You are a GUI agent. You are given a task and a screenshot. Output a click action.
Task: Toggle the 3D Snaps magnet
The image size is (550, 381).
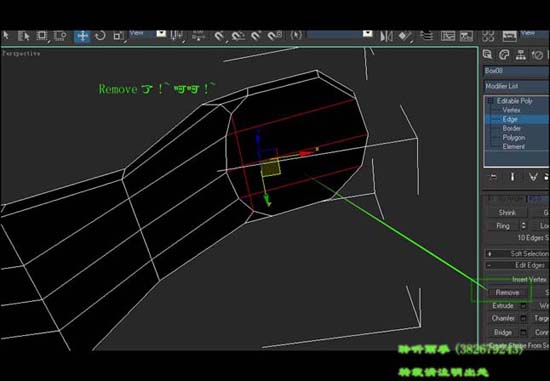tap(219, 36)
